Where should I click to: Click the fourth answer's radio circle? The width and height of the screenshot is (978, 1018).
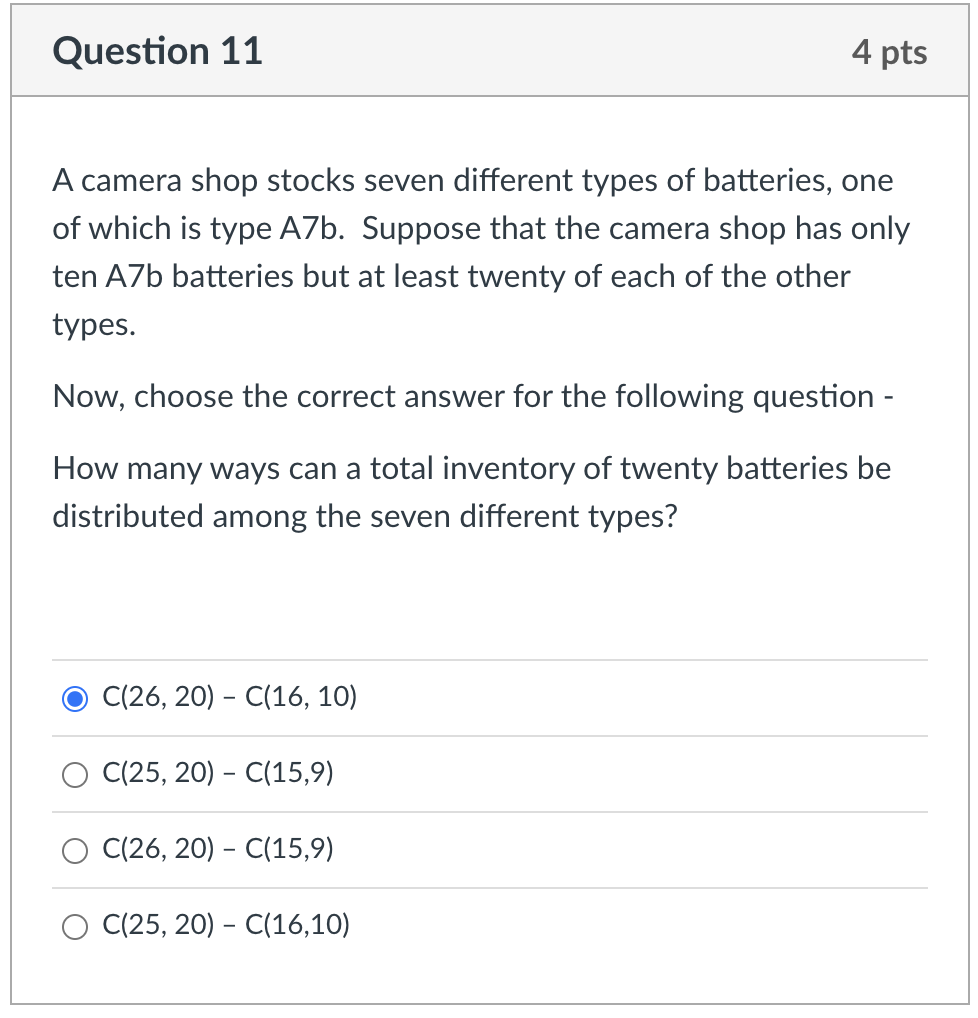click(74, 926)
